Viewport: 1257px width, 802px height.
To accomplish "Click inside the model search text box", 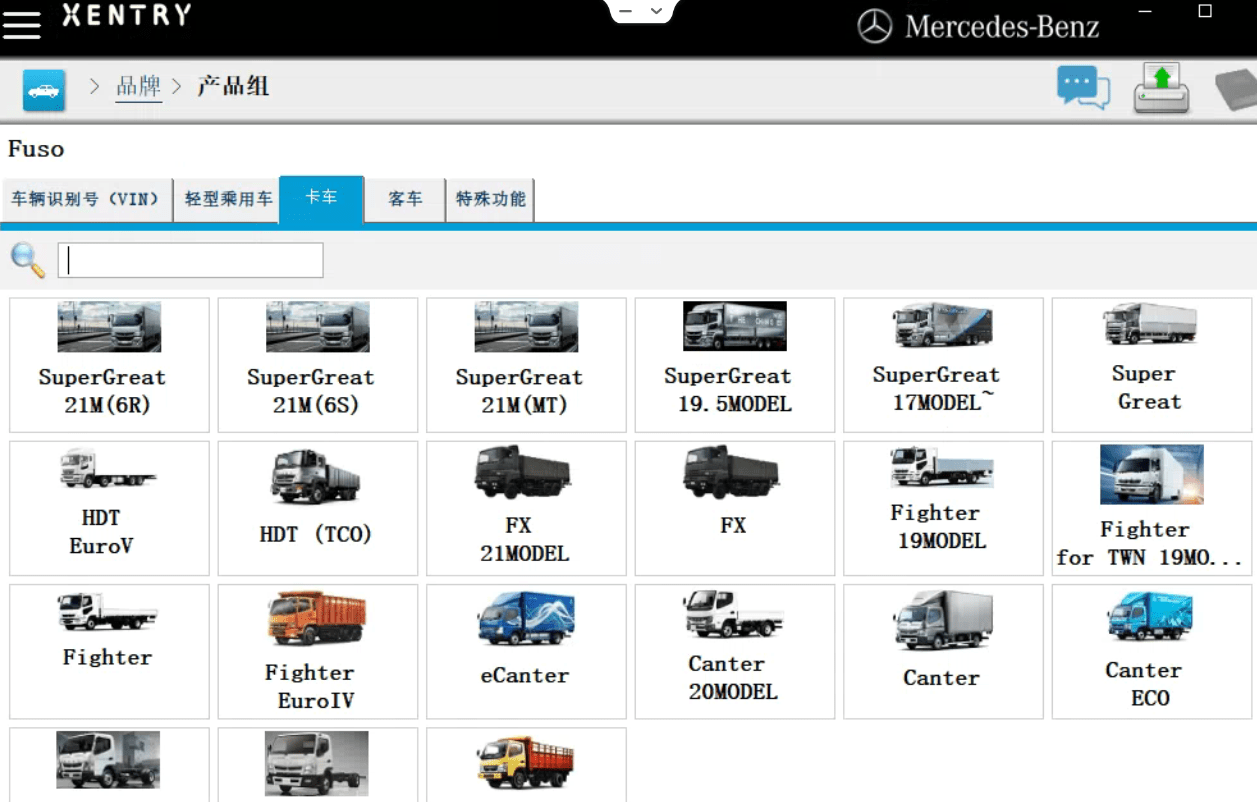I will (190, 260).
